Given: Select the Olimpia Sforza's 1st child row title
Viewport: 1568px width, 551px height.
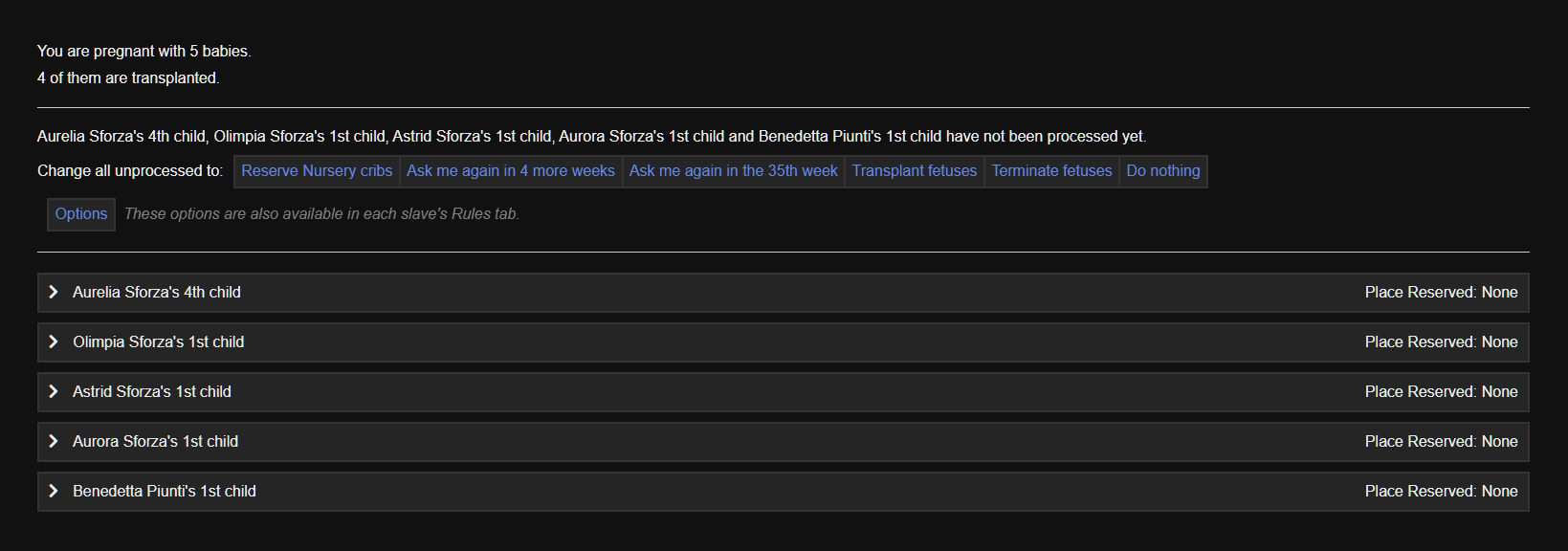Looking at the screenshot, I should click(159, 342).
